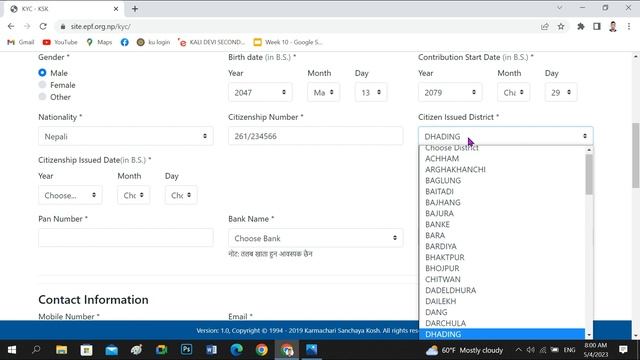Open Microsoft Edge from the taskbar
The height and width of the screenshot is (360, 640).
237,350
